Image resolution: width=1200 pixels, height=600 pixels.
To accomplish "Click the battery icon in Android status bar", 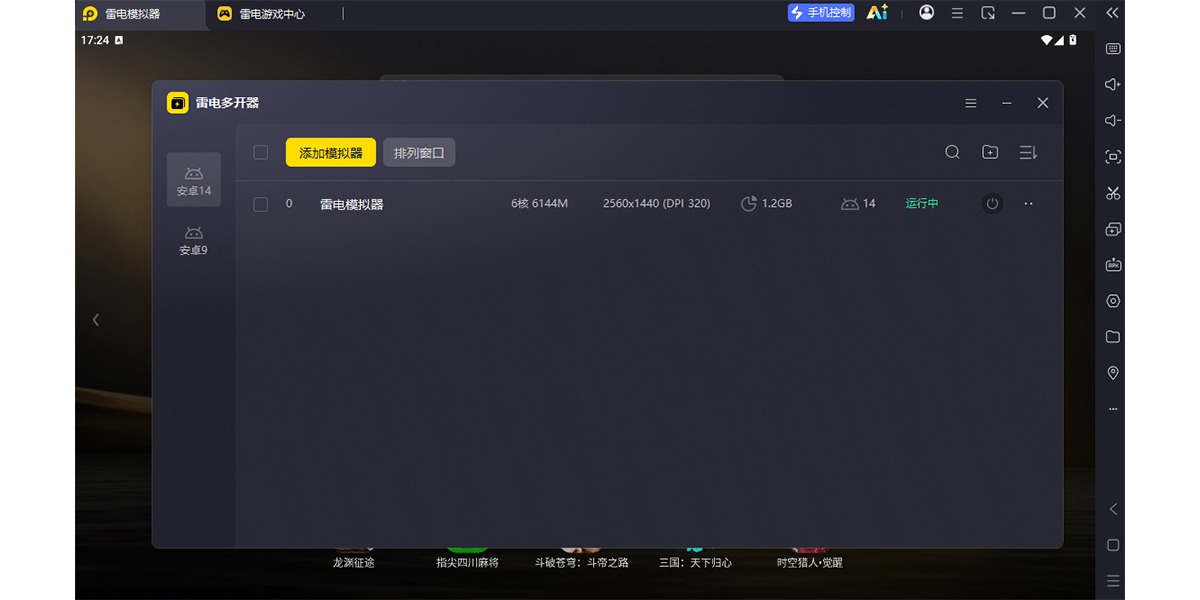I will tap(1073, 40).
